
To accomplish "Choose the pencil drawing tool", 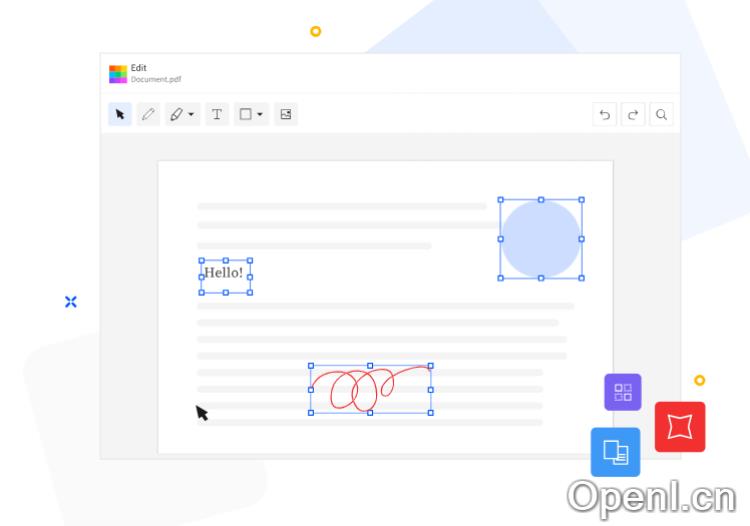I will click(x=148, y=114).
